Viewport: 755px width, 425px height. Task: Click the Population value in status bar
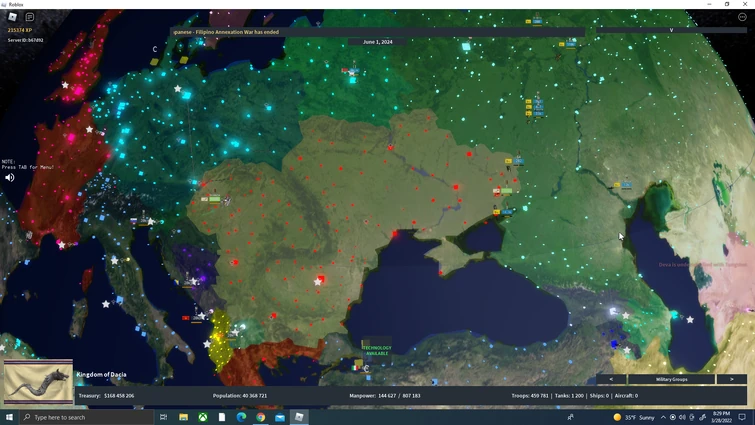[x=240, y=396]
